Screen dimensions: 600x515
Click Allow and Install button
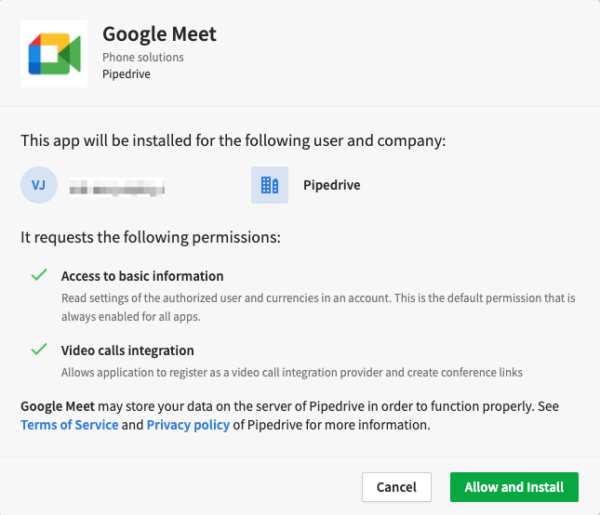pos(514,487)
